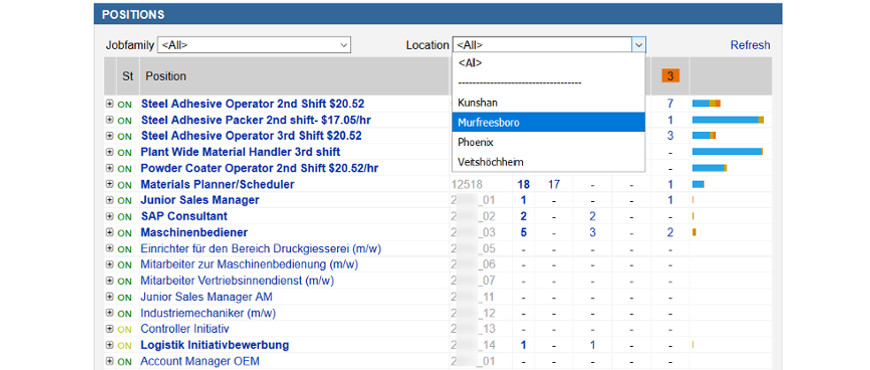
Task: Choose Phoenix from Location list
Action: click(548, 143)
